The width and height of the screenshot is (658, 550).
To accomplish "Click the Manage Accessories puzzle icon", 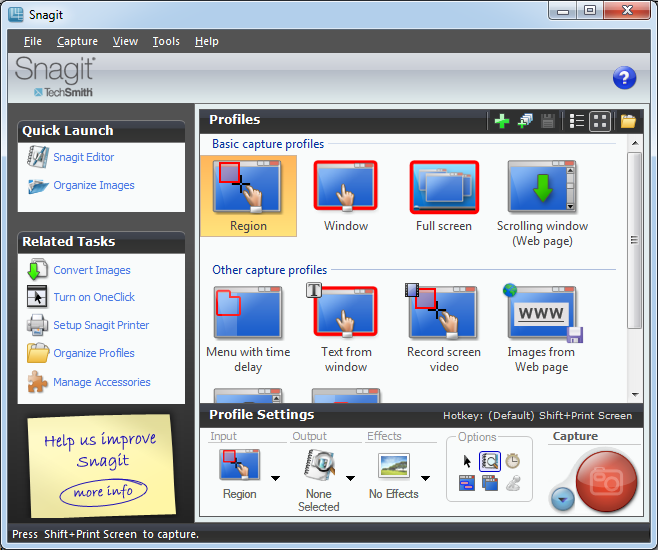I will [x=37, y=382].
